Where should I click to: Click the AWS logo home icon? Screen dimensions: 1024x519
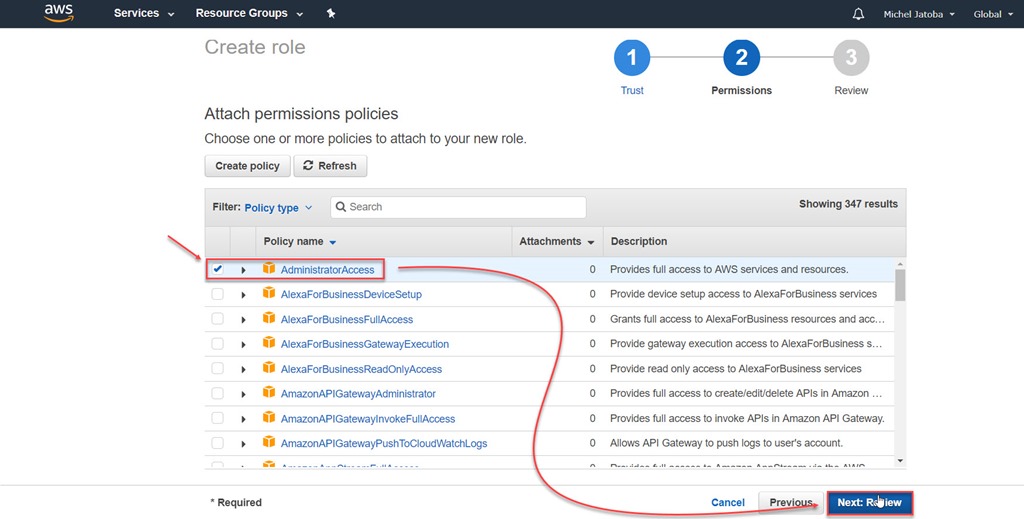tap(59, 13)
